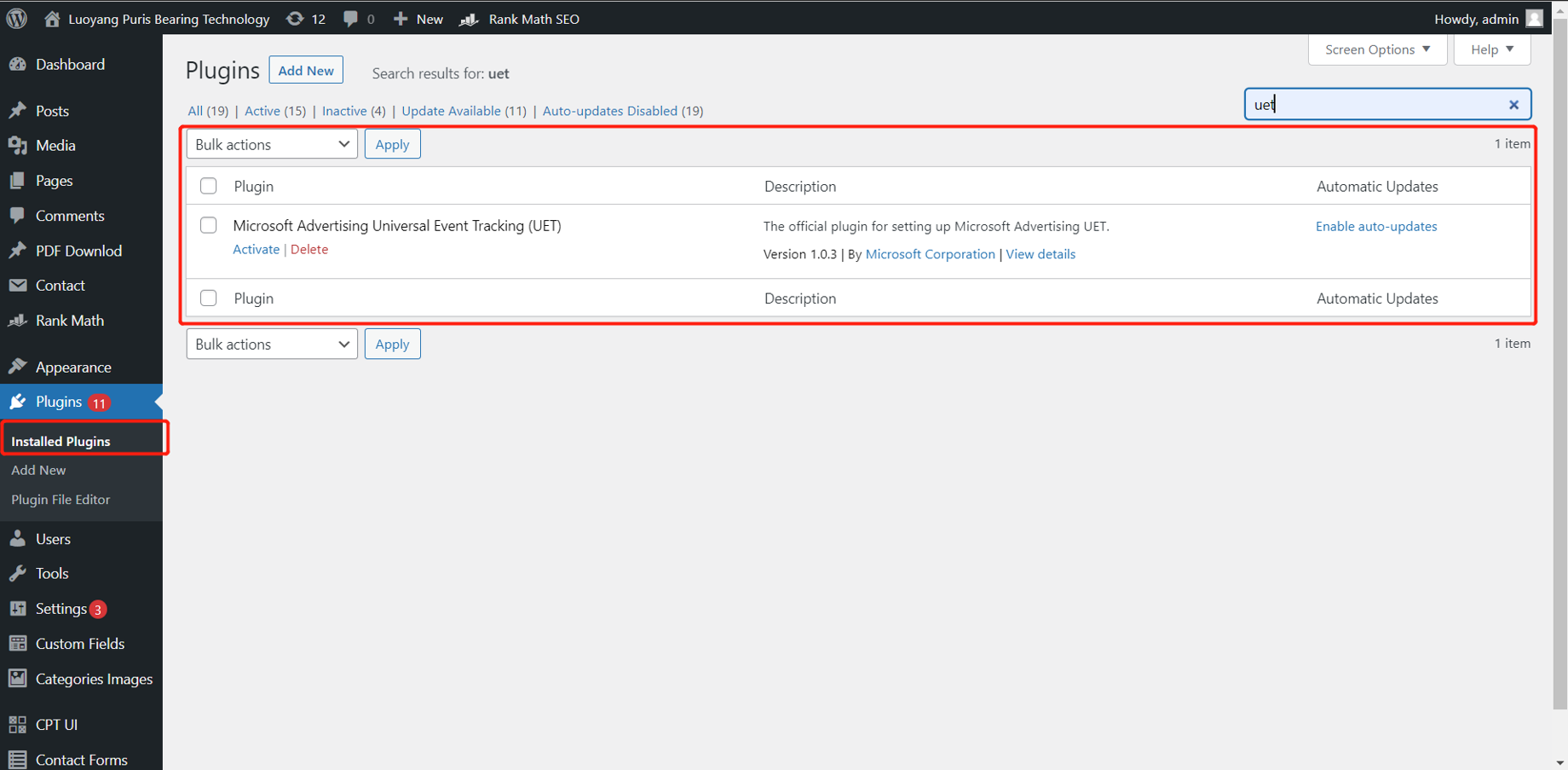The height and width of the screenshot is (770, 1568).
Task: Open the WordPress logo menu
Action: (17, 19)
